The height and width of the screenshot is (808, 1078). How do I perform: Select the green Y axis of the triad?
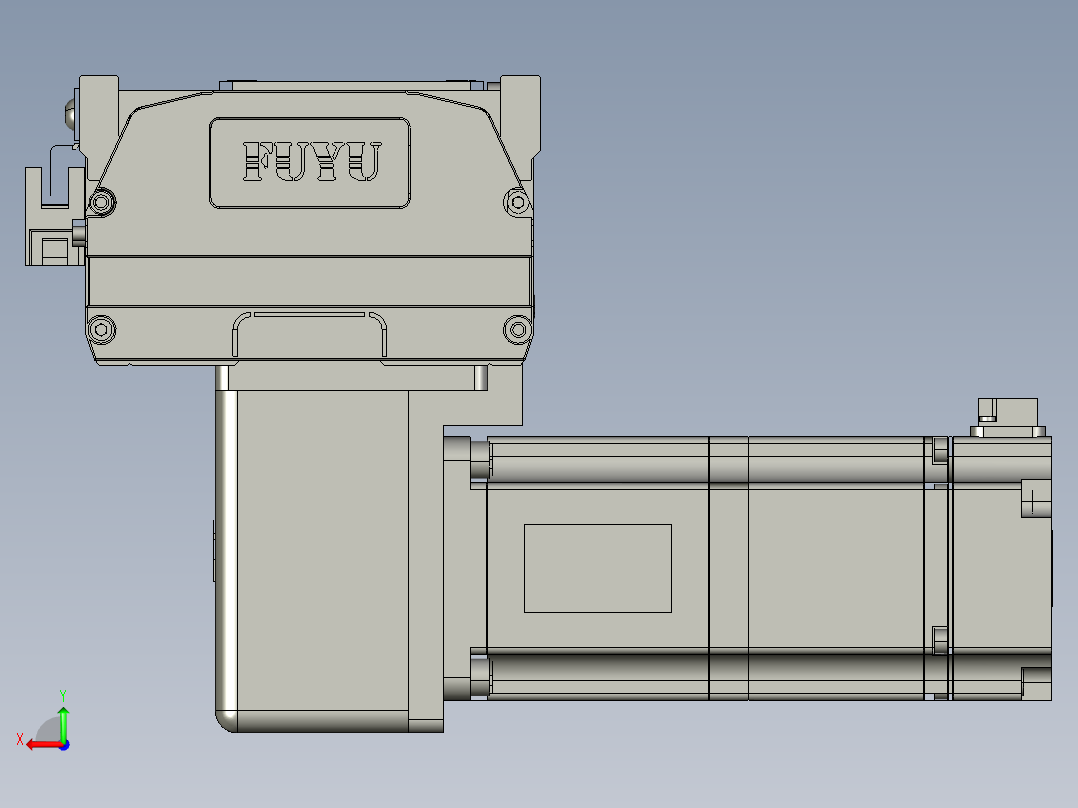coord(63,722)
